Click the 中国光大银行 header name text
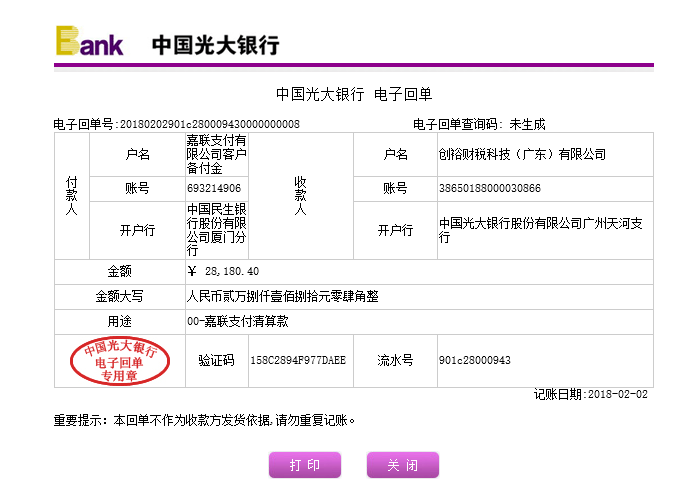The width and height of the screenshot is (691, 490). tap(215, 45)
